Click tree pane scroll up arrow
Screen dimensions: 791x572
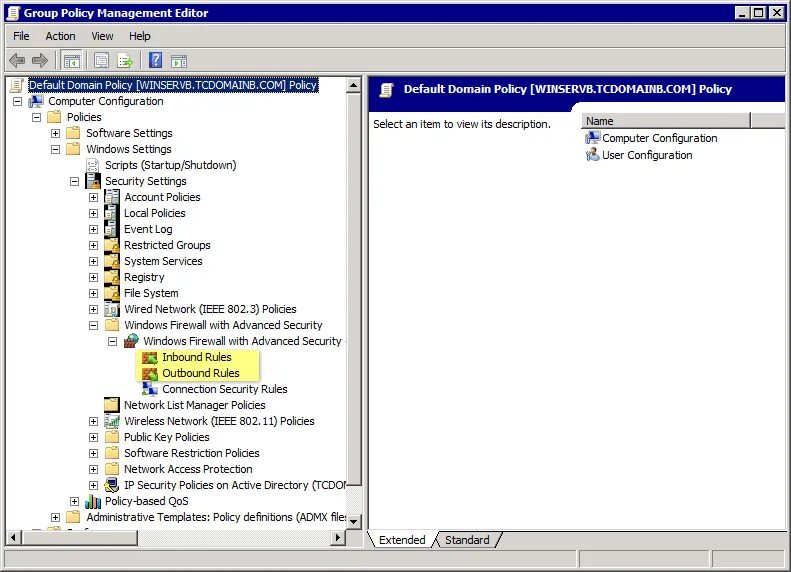point(354,85)
